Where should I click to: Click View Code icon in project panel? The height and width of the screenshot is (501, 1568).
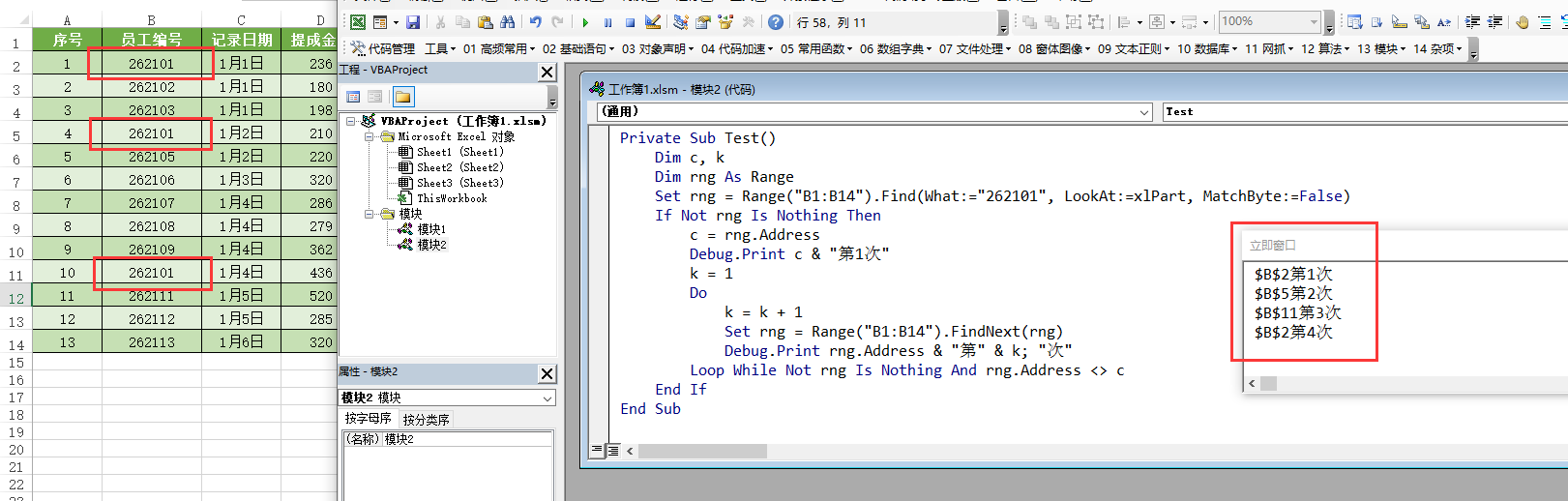click(353, 96)
